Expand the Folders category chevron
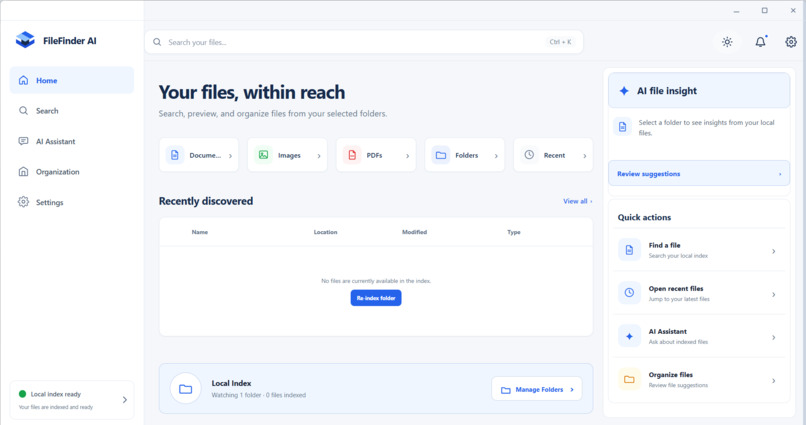This screenshot has width=806, height=425. pos(496,156)
